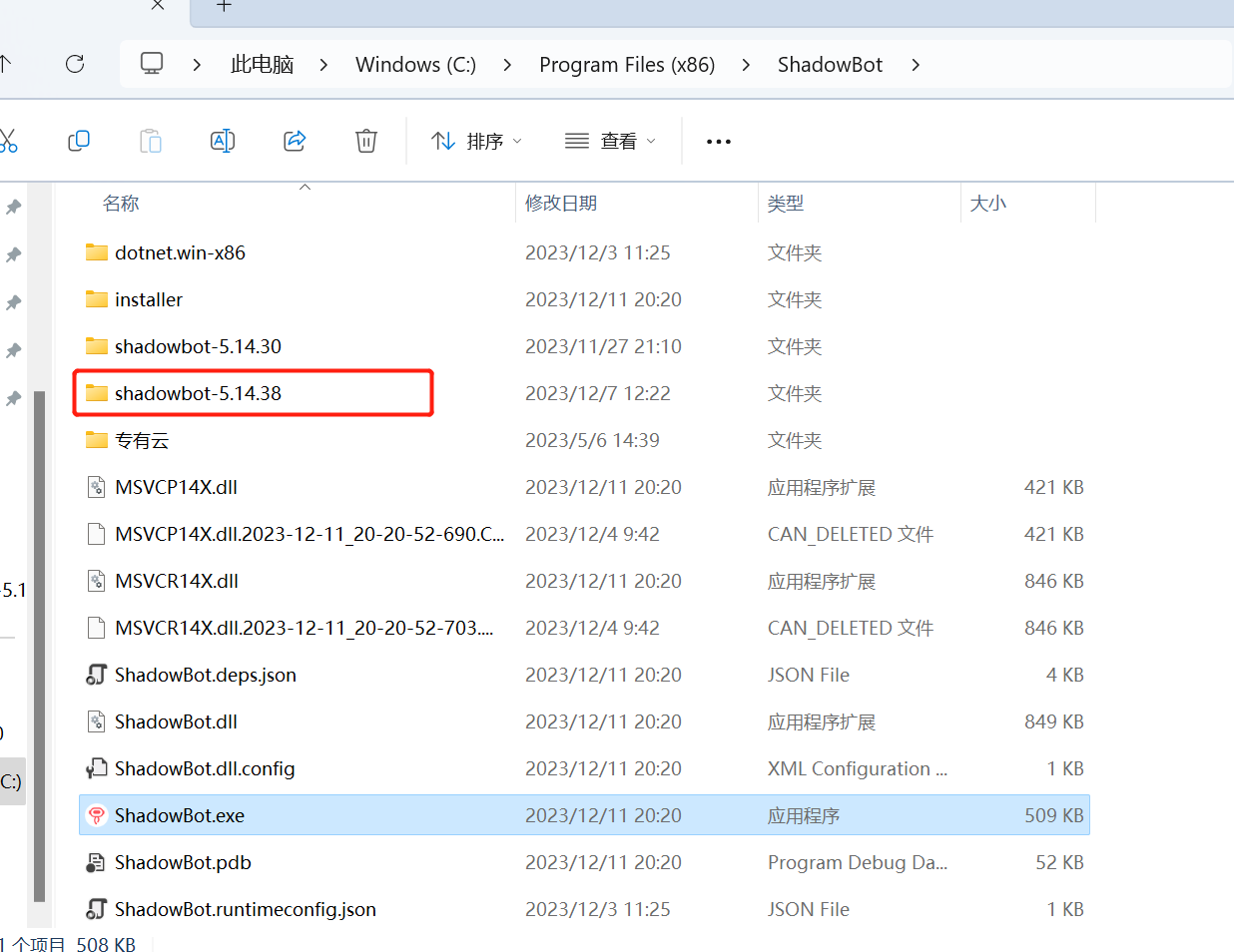Image resolution: width=1234 pixels, height=952 pixels.
Task: Click the XML Configuration type cell
Action: (x=858, y=768)
